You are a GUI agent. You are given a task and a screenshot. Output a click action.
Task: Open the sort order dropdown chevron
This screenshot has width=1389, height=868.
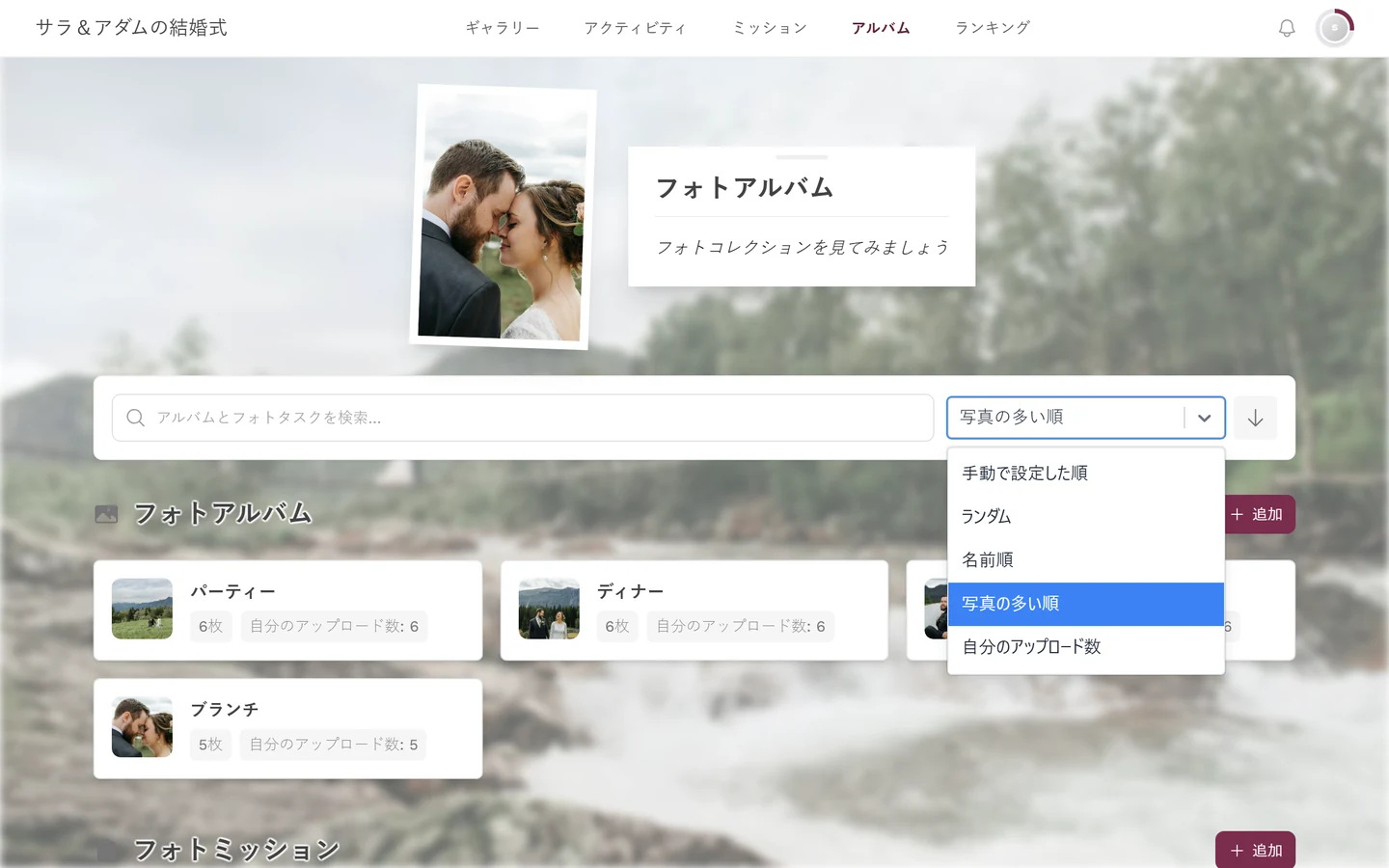click(1204, 418)
